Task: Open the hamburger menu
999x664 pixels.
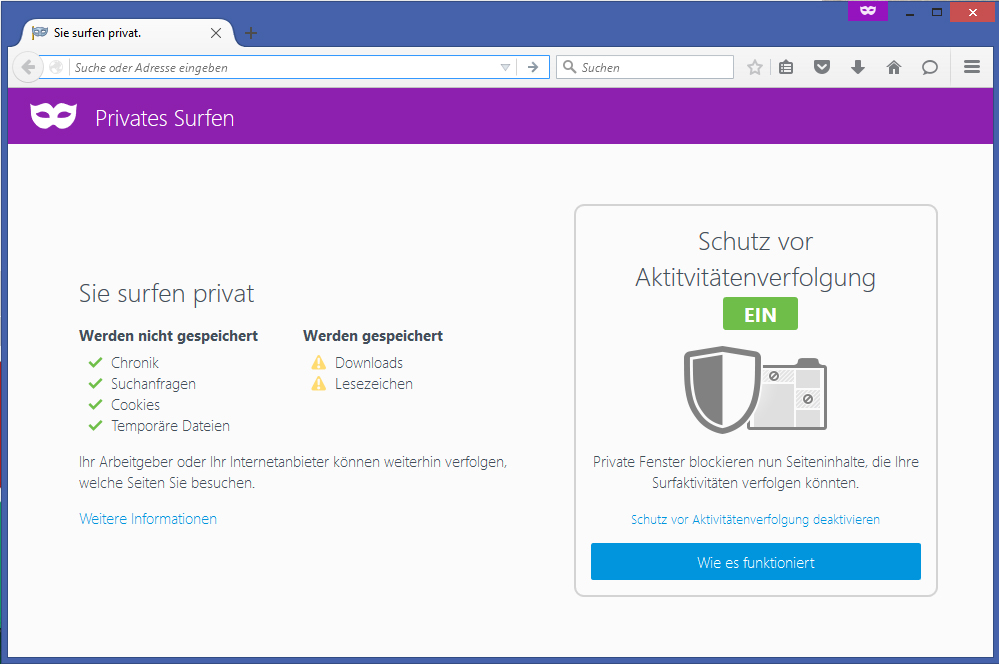Action: [972, 67]
